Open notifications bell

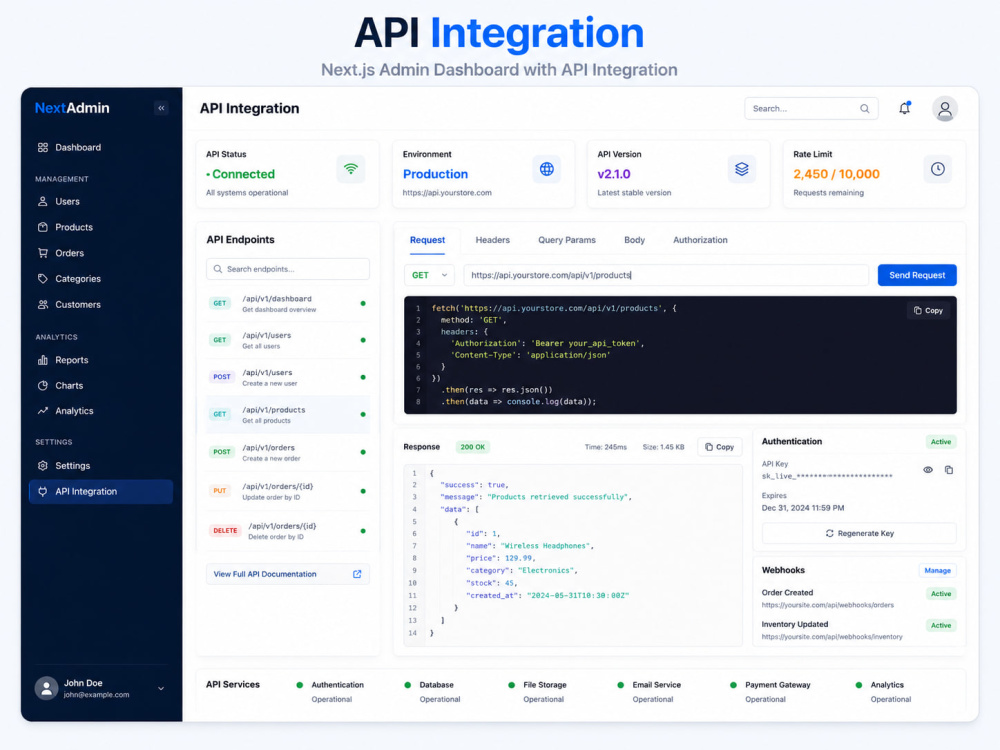(x=904, y=108)
